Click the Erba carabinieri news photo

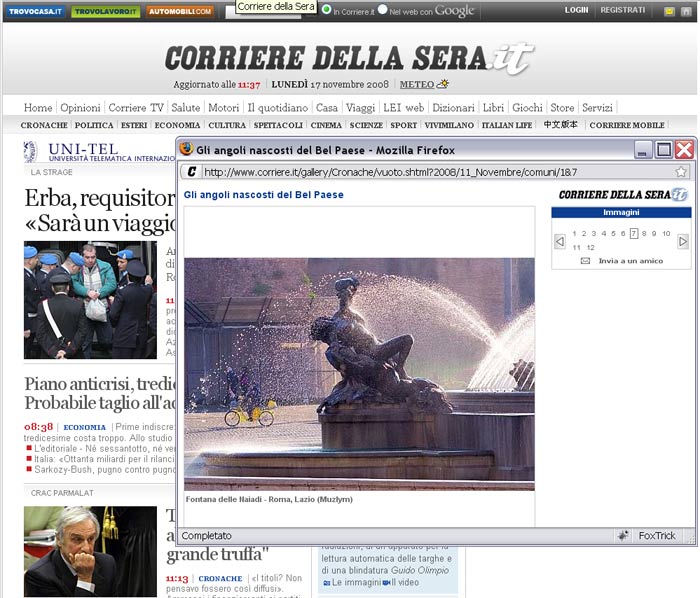tap(90, 300)
